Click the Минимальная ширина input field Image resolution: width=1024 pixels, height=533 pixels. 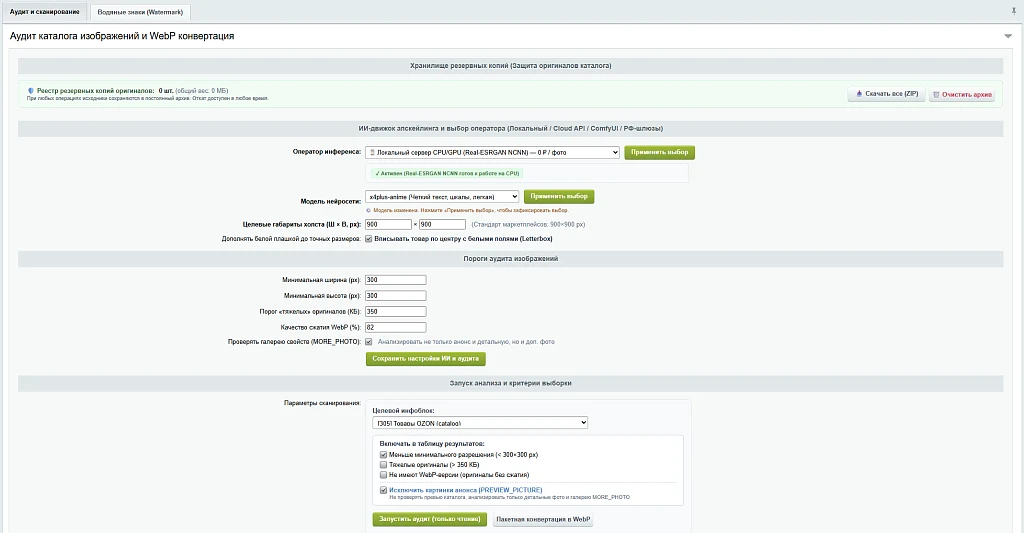coord(396,280)
